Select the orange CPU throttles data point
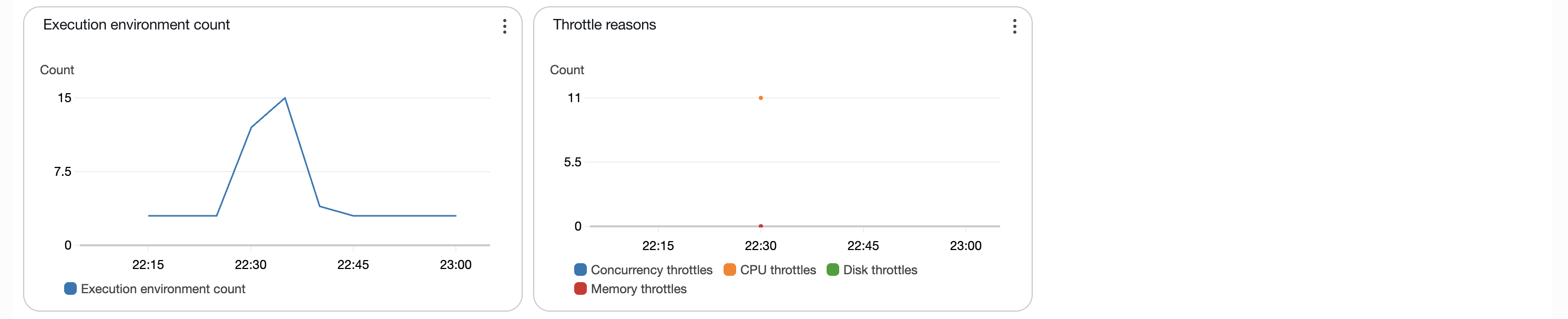This screenshot has width=1568, height=319. tap(761, 97)
